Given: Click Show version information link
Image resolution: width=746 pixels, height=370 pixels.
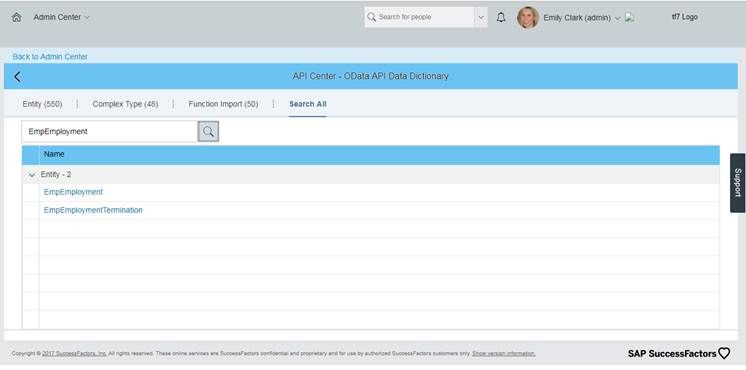Looking at the screenshot, I should pyautogui.click(x=504, y=354).
